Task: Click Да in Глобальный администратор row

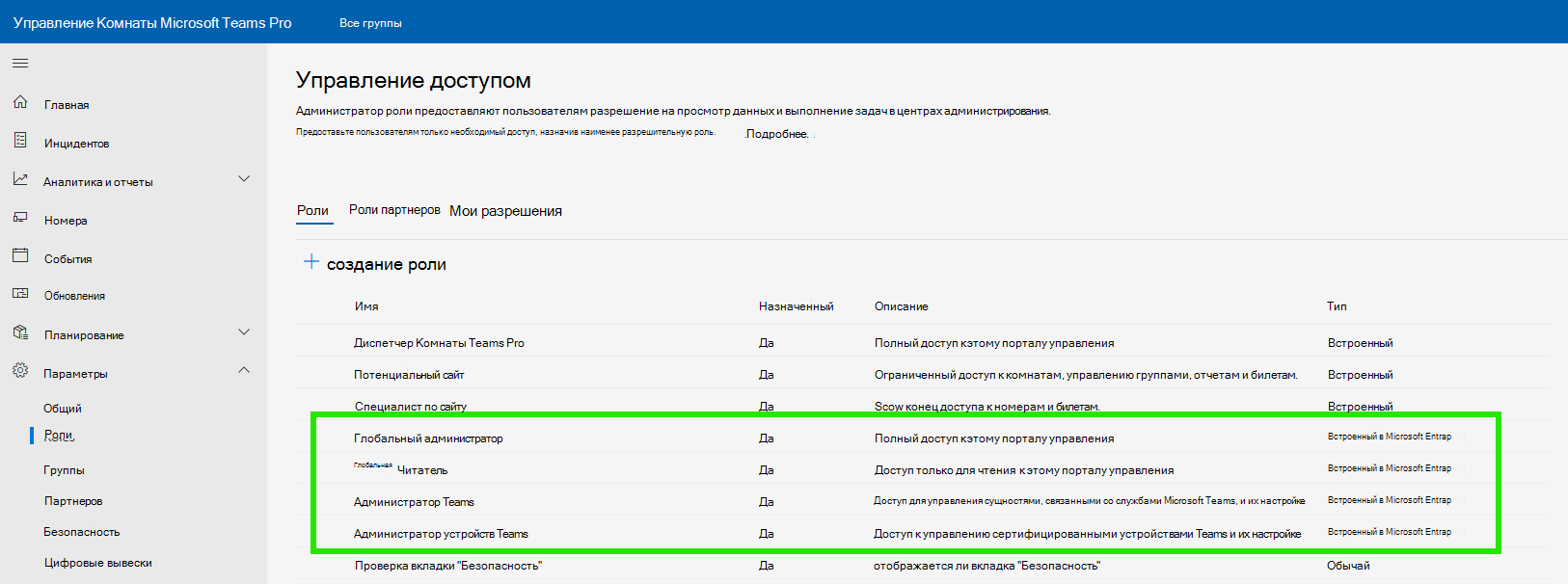Action: 766,438
